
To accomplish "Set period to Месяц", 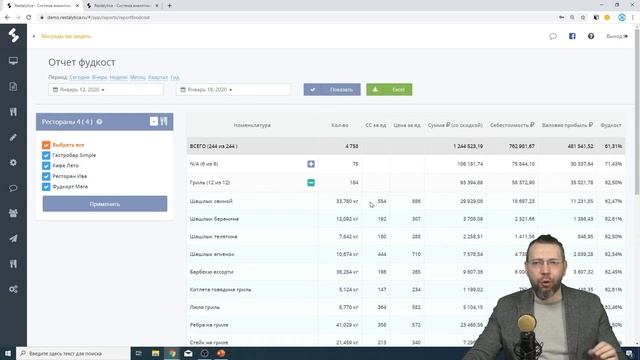I will click(x=138, y=77).
